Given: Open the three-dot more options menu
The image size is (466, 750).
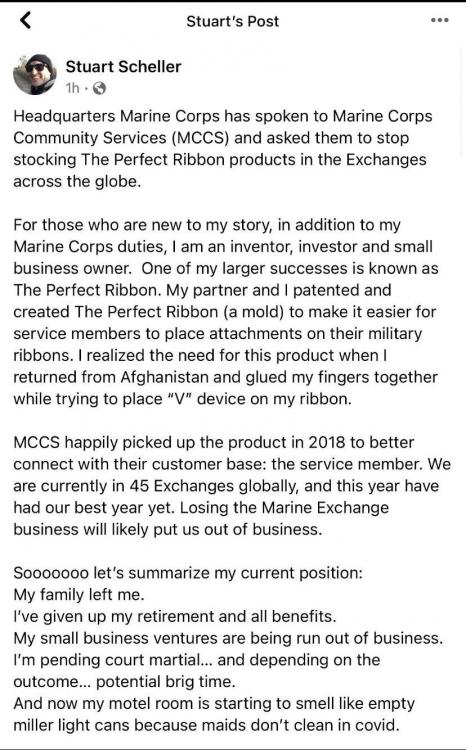Looking at the screenshot, I should [x=439, y=21].
